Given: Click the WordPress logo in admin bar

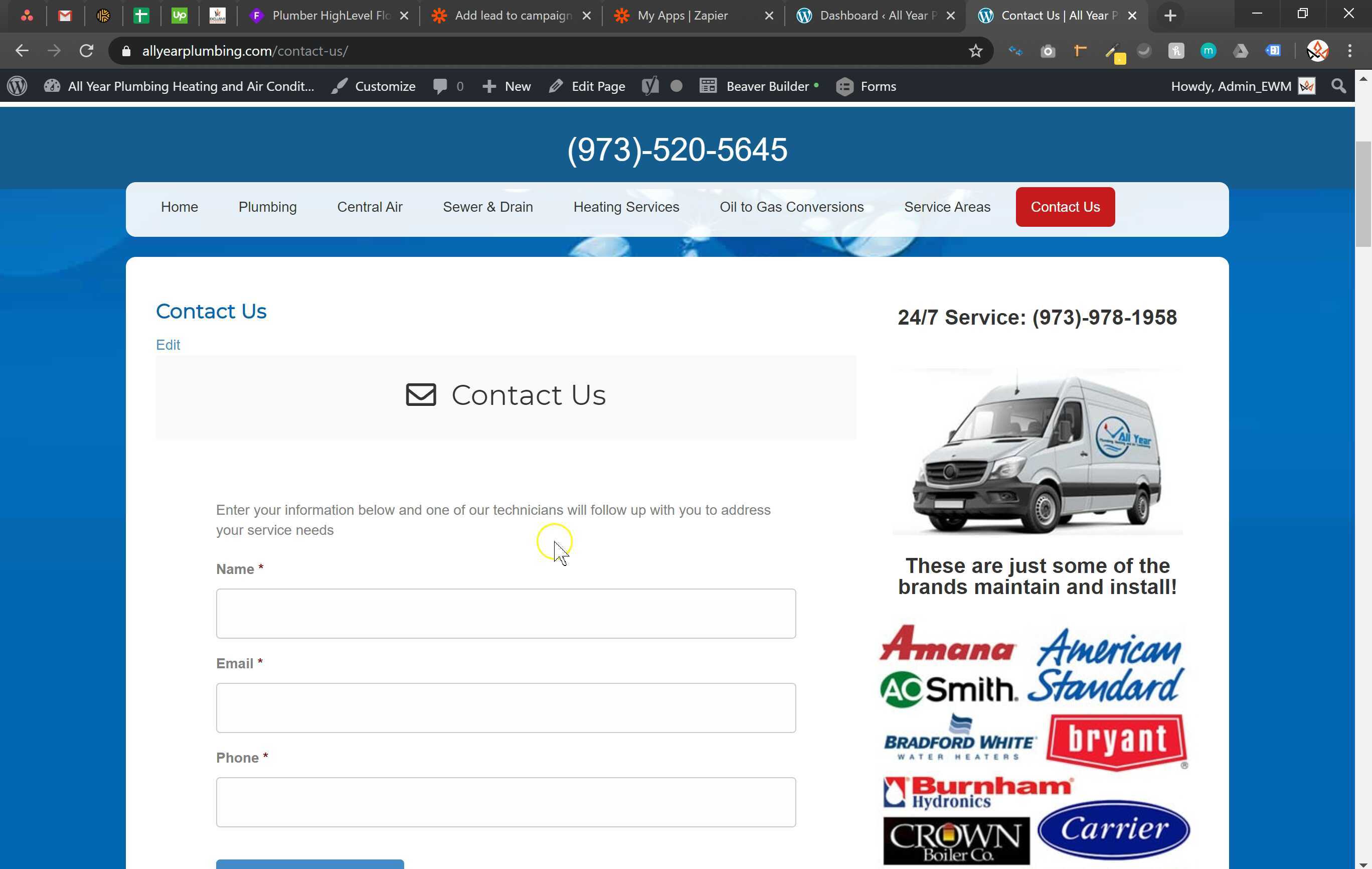Looking at the screenshot, I should click(x=17, y=86).
